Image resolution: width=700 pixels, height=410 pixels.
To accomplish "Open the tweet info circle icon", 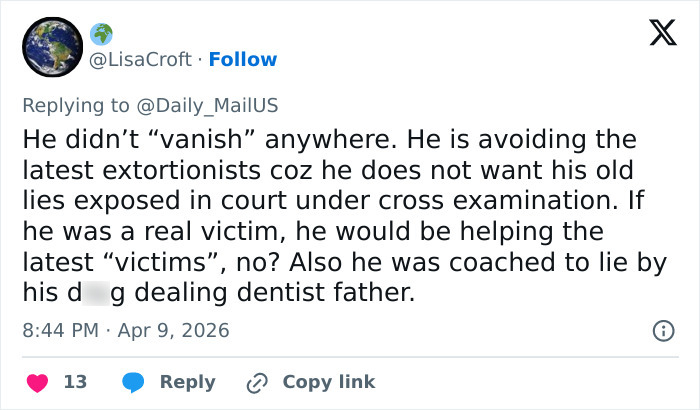I will [661, 330].
